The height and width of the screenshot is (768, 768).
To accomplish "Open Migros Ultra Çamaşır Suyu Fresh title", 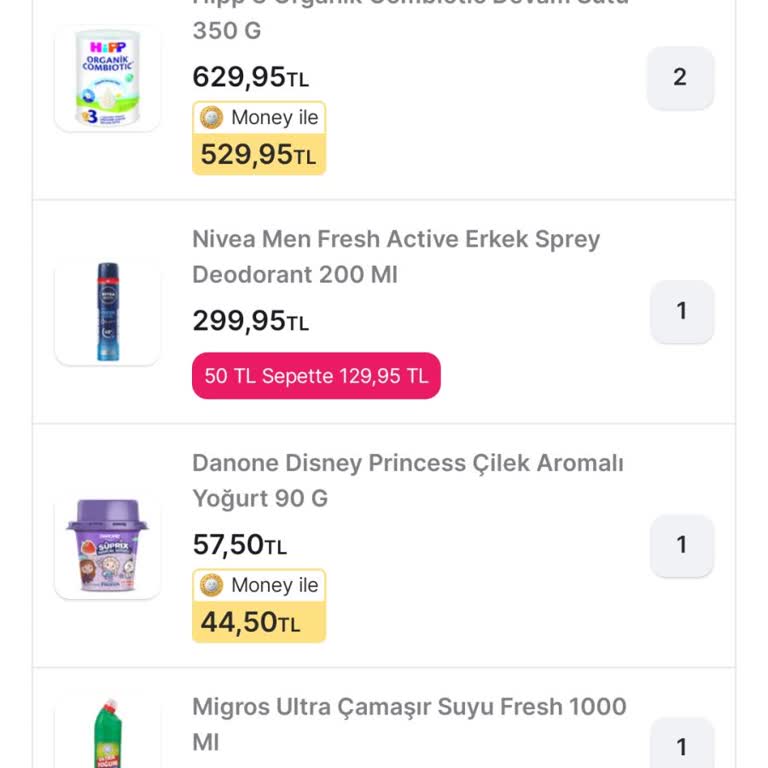I will point(409,724).
